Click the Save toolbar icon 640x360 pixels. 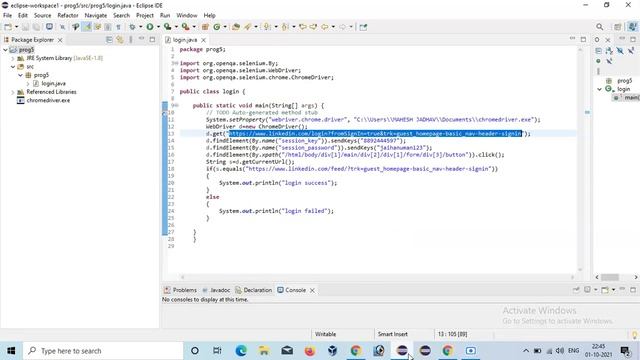pyautogui.click(x=25, y=27)
